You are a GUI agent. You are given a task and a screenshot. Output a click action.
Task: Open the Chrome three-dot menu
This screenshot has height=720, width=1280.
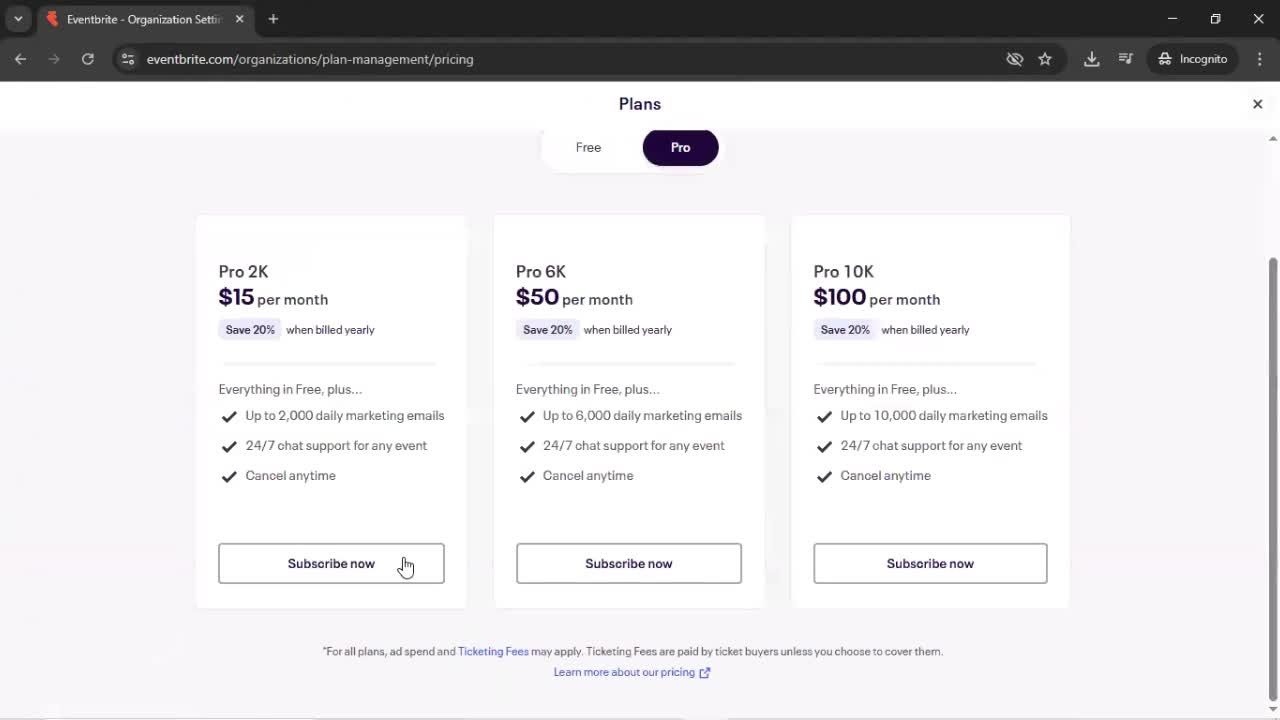click(1260, 59)
